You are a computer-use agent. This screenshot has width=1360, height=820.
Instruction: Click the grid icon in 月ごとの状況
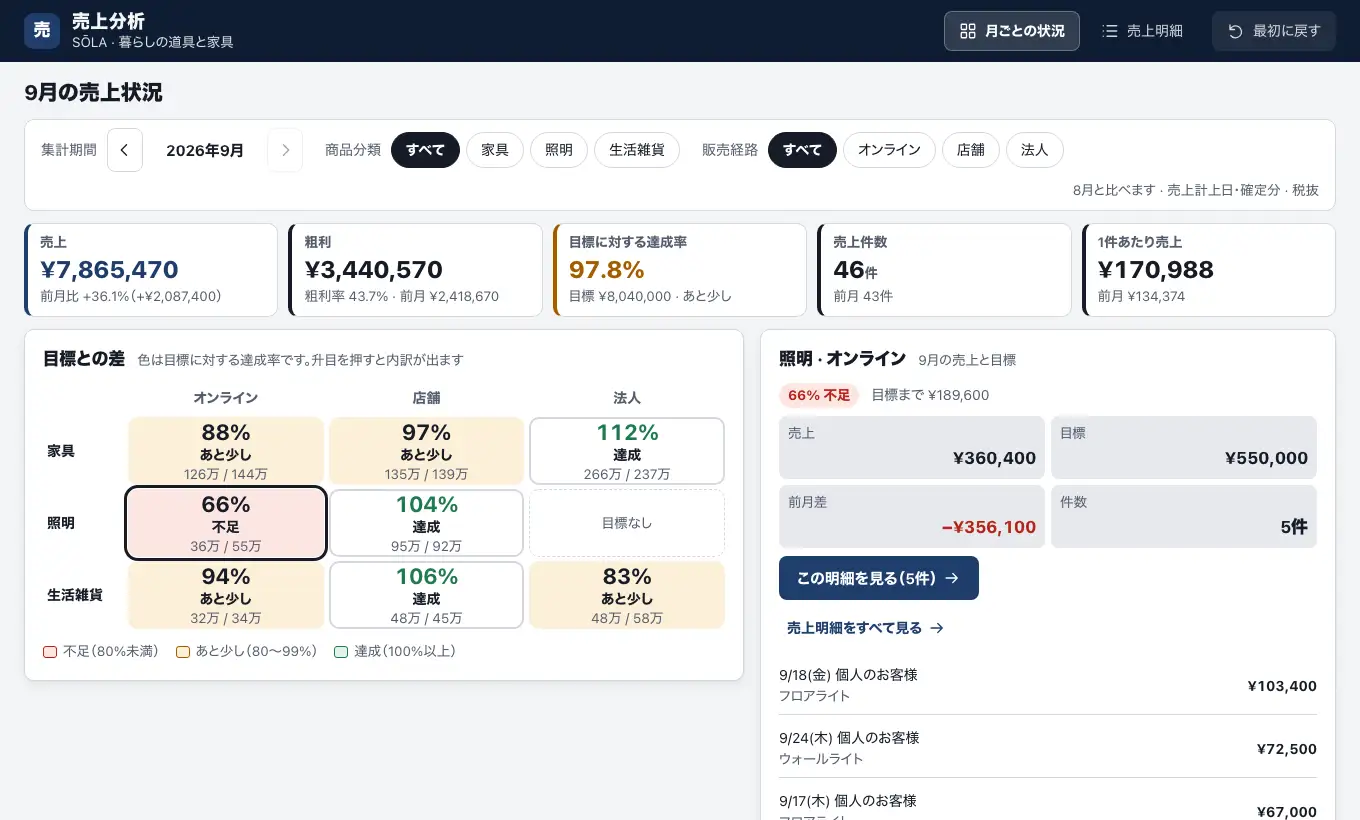967,31
